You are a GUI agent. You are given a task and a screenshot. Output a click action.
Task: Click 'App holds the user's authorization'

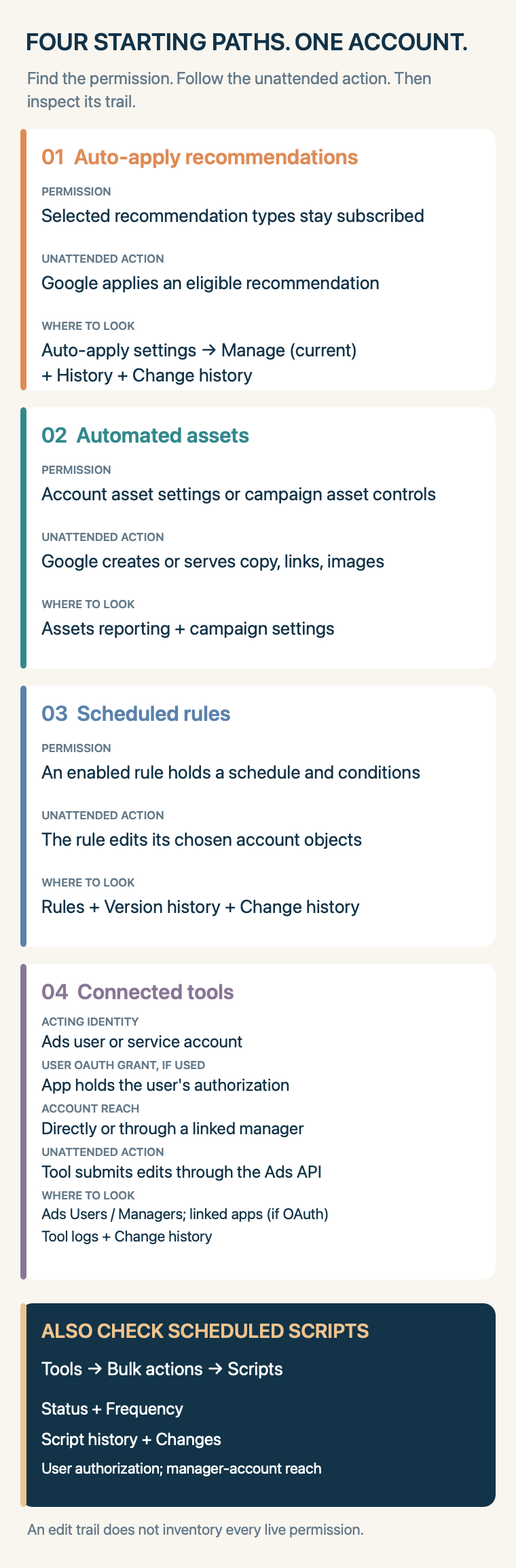[166, 1085]
